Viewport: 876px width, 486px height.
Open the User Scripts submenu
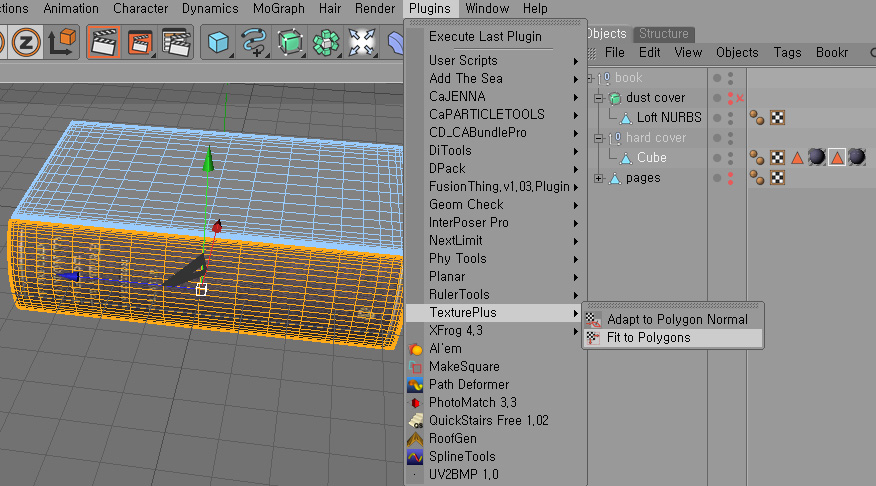pos(496,60)
